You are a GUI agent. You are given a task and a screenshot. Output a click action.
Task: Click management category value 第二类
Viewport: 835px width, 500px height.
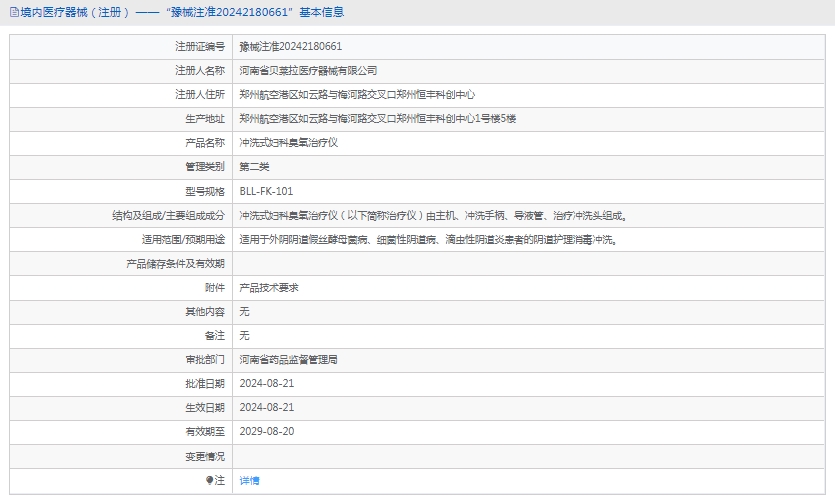[254, 167]
